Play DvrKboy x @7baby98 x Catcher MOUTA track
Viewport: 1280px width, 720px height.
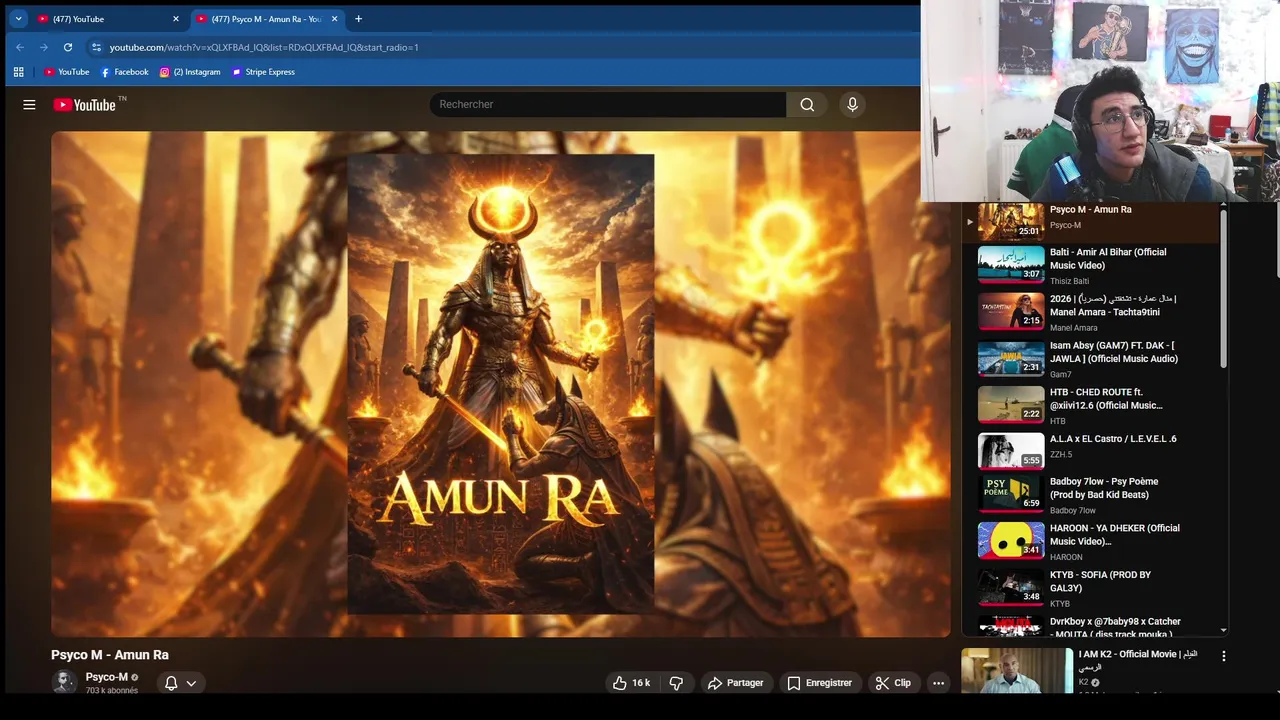(x=1092, y=626)
